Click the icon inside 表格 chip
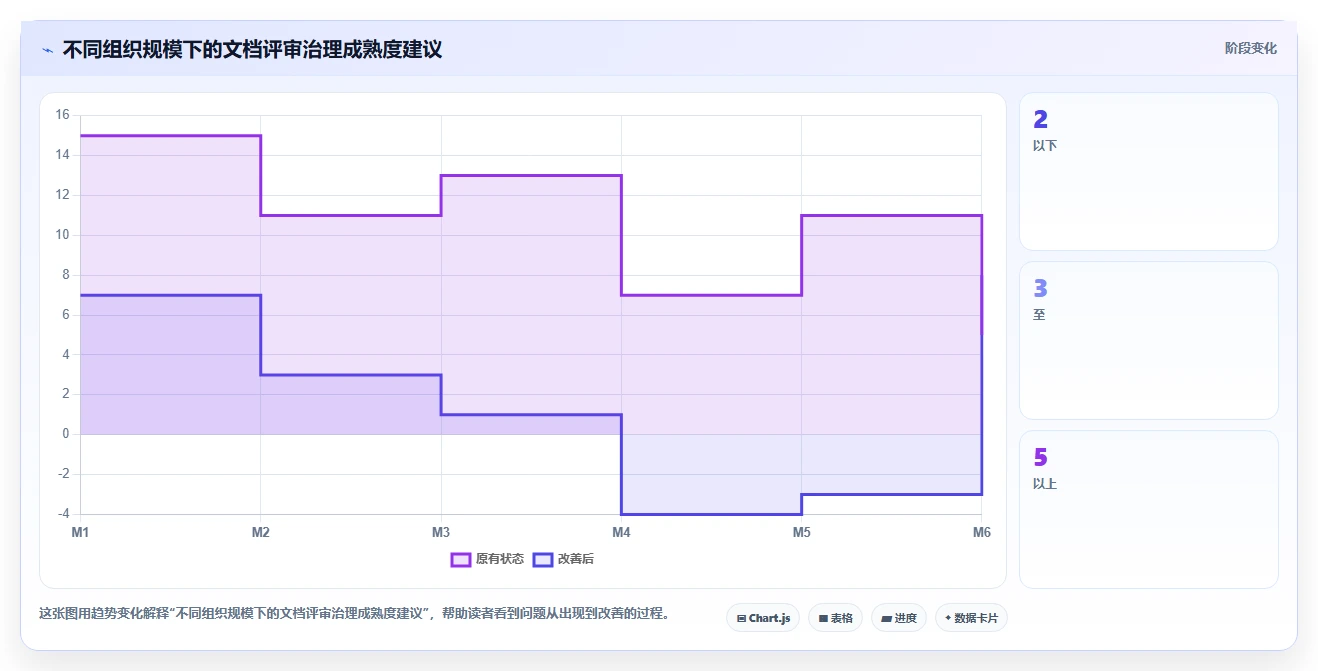The width and height of the screenshot is (1318, 671). tap(823, 618)
